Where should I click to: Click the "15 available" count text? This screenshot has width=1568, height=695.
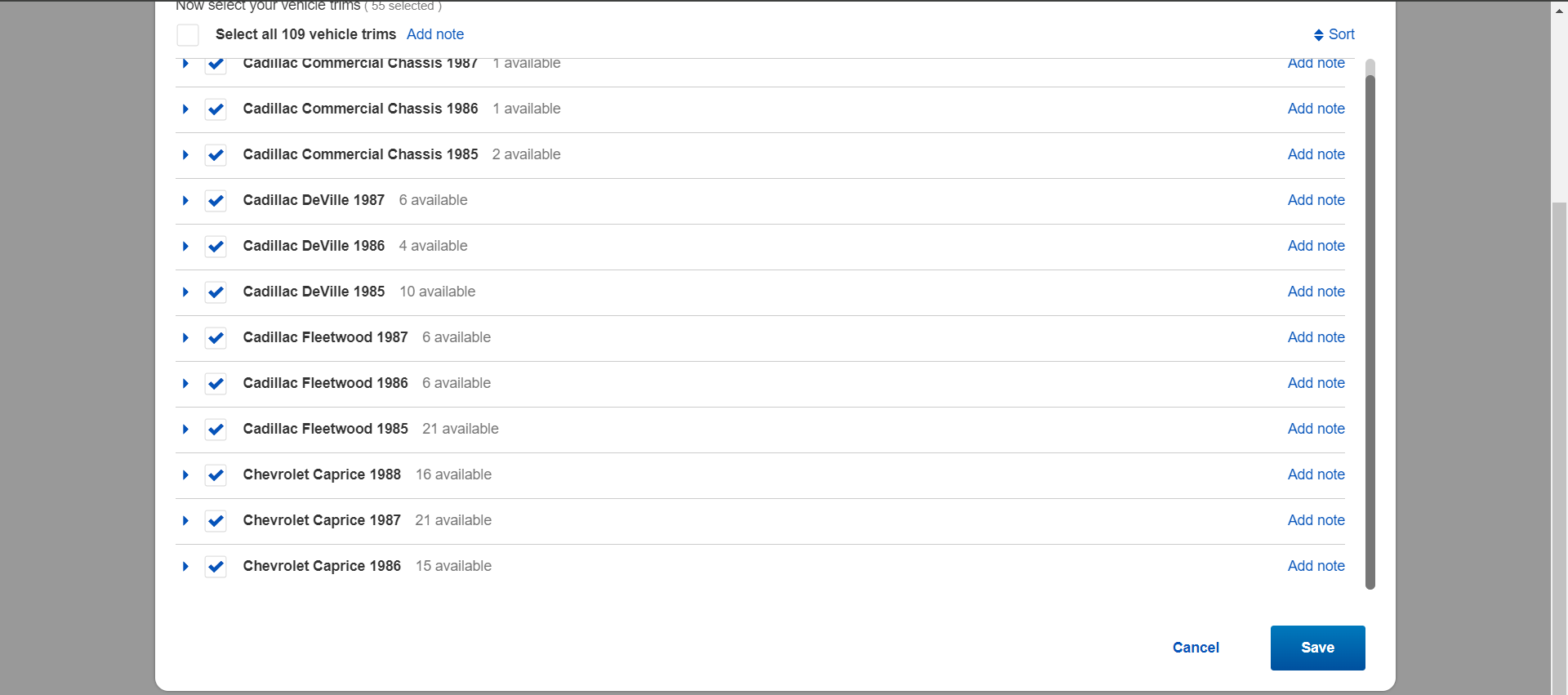pyautogui.click(x=453, y=566)
